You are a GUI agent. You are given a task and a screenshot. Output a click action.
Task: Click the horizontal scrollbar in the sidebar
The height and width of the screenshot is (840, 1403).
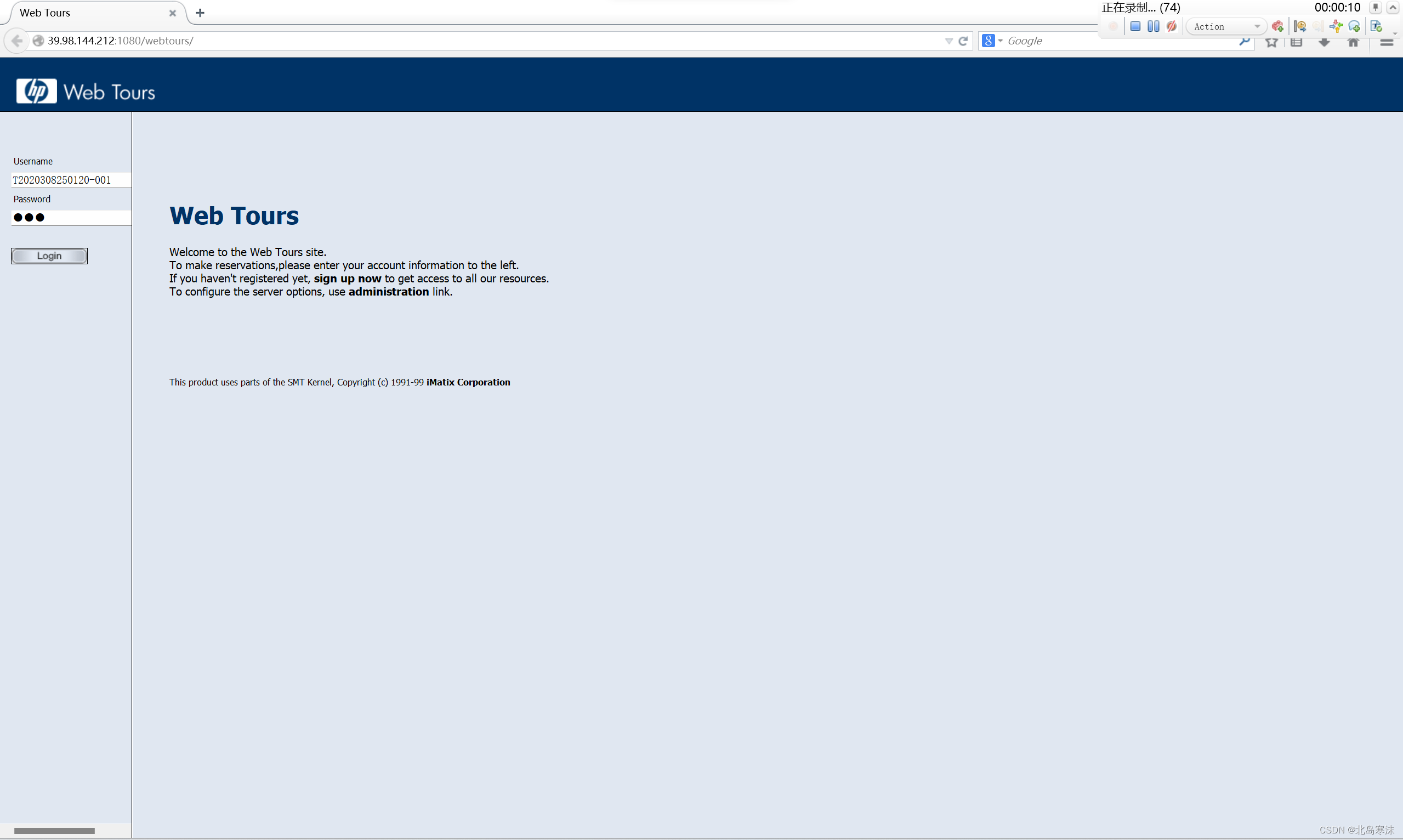[x=54, y=830]
